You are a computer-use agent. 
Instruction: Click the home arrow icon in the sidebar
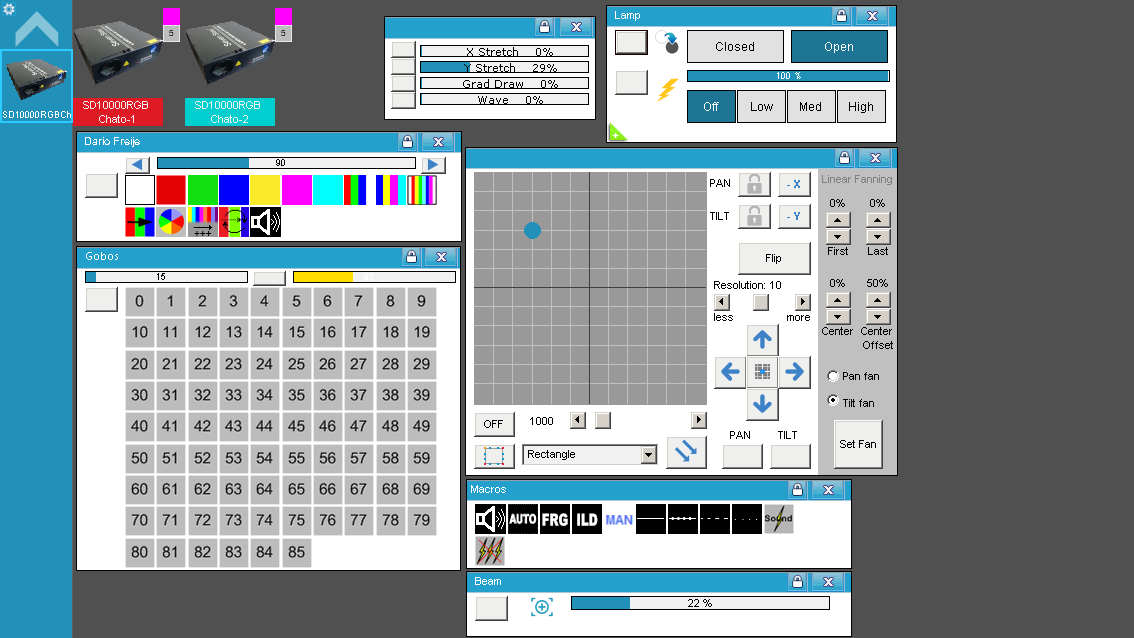(x=36, y=29)
